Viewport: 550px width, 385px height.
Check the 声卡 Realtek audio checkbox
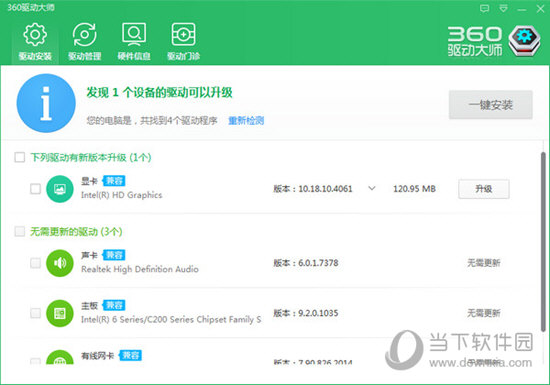[35, 263]
